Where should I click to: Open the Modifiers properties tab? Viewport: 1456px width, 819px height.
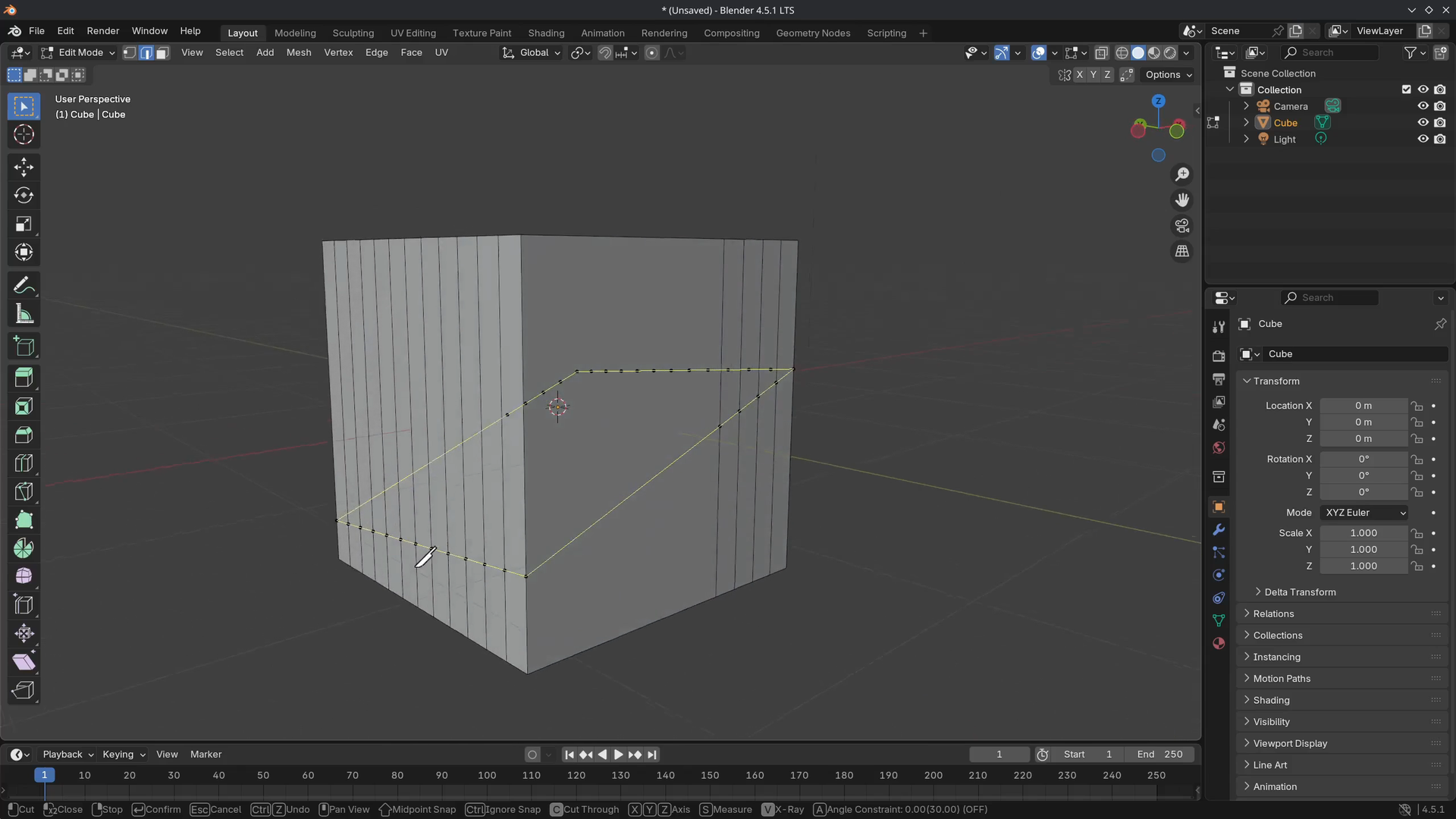pos(1219,529)
